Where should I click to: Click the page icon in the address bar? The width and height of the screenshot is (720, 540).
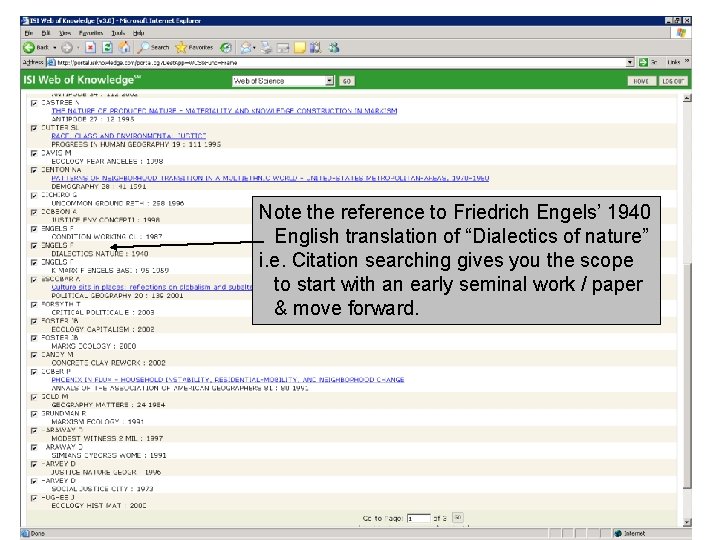point(51,62)
